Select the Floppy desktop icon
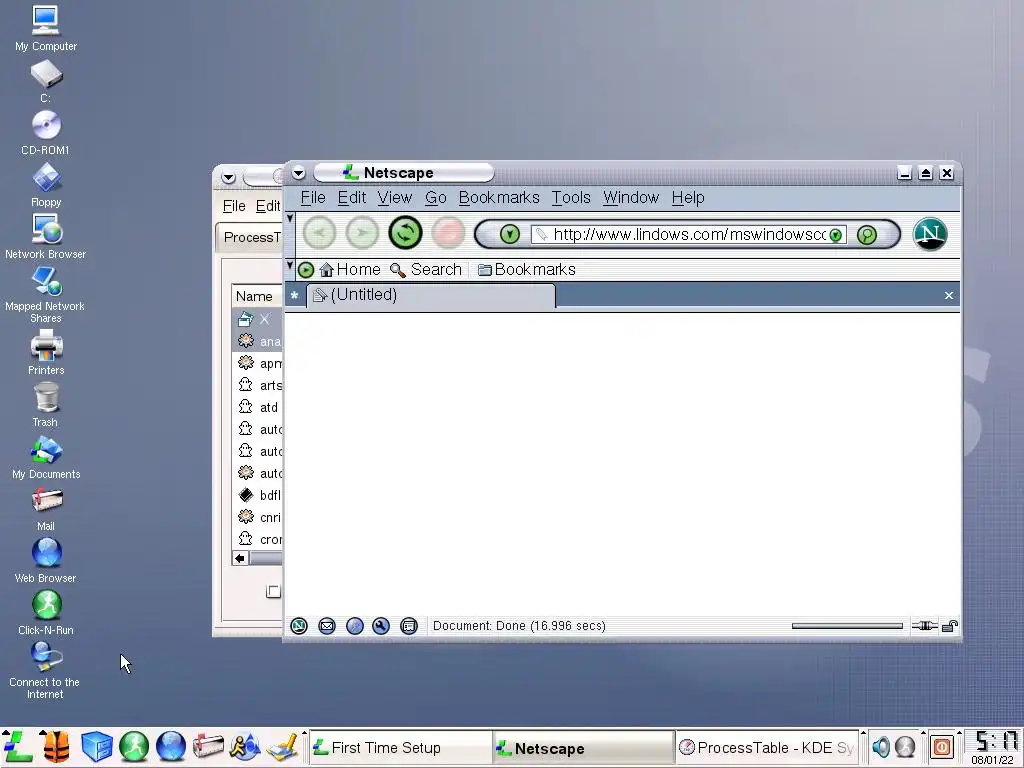This screenshot has width=1024, height=768. click(x=46, y=185)
